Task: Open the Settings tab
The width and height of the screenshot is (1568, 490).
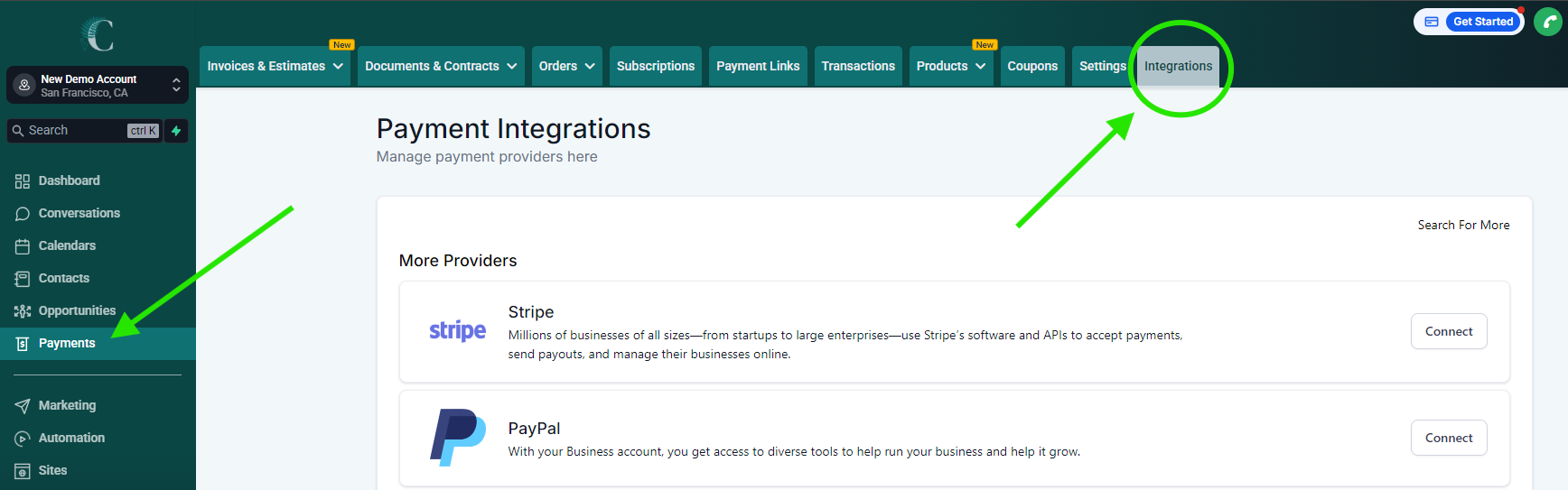Action: tap(1103, 66)
